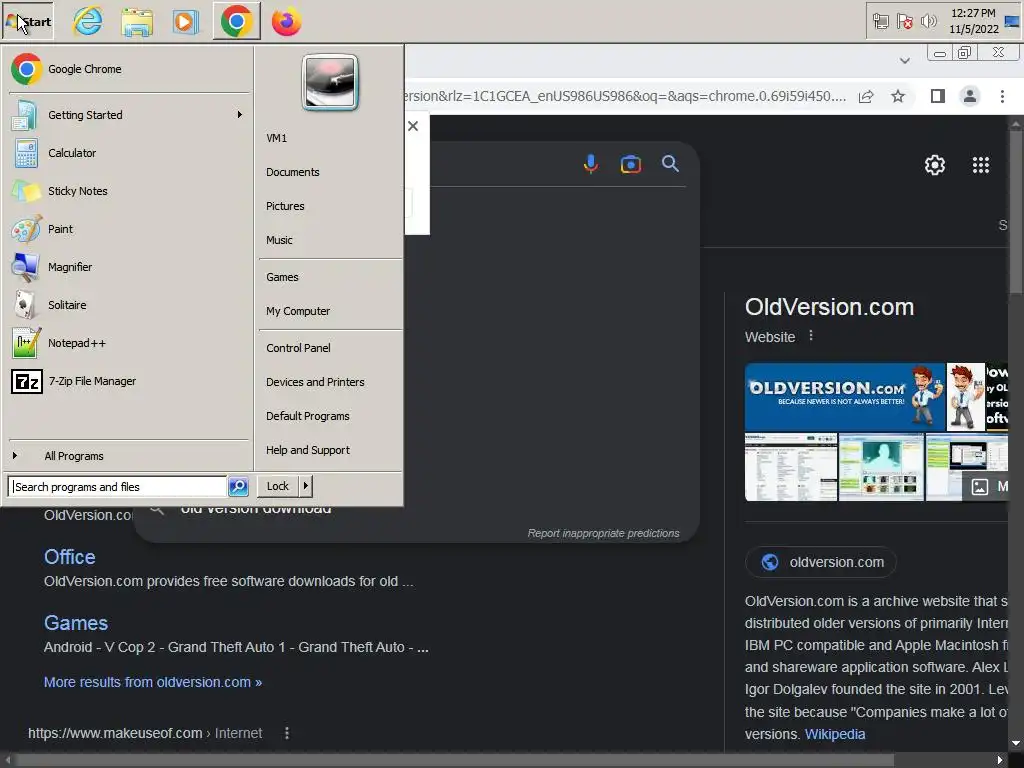Click the OldVersion.com banner image
This screenshot has width=1024, height=768.
pos(845,397)
